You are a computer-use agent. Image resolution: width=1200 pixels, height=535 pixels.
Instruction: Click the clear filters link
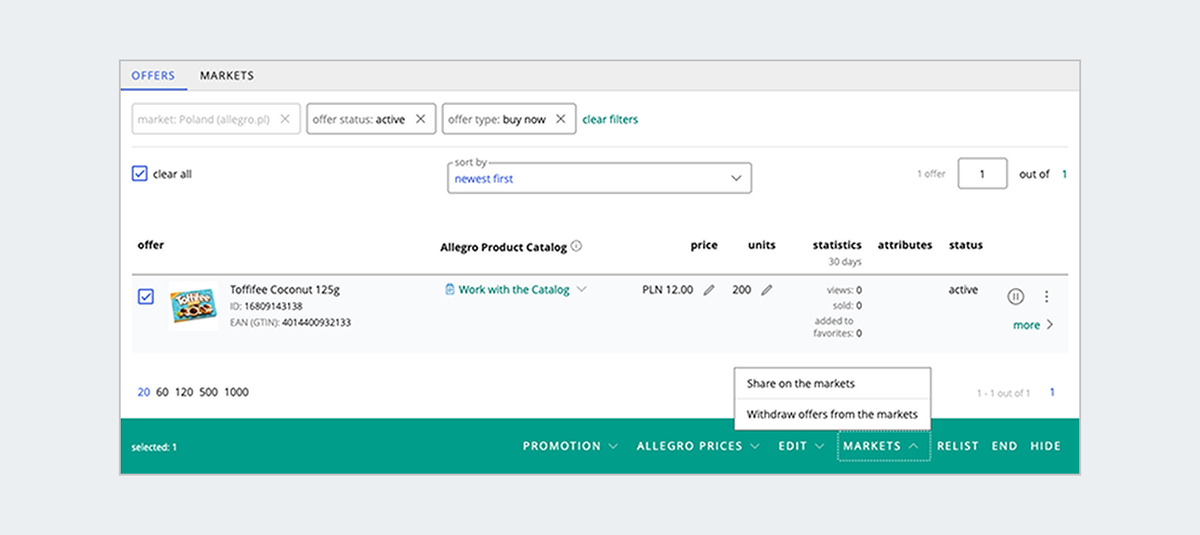[x=610, y=119]
